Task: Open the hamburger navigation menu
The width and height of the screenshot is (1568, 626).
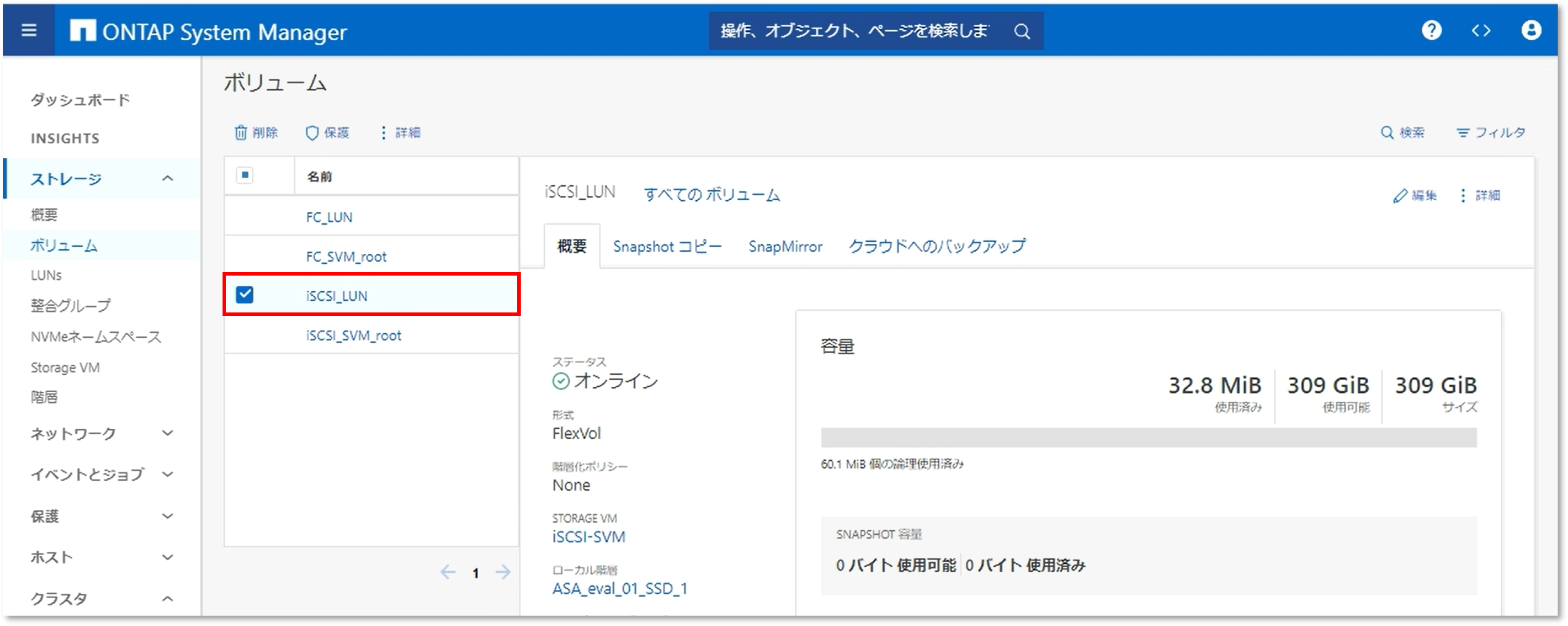Action: pyautogui.click(x=29, y=30)
